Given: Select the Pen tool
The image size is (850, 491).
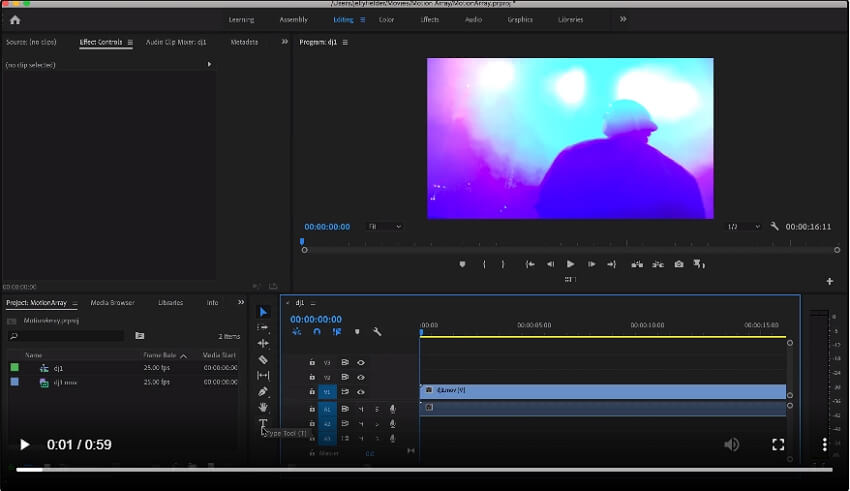Looking at the screenshot, I should pos(263,391).
